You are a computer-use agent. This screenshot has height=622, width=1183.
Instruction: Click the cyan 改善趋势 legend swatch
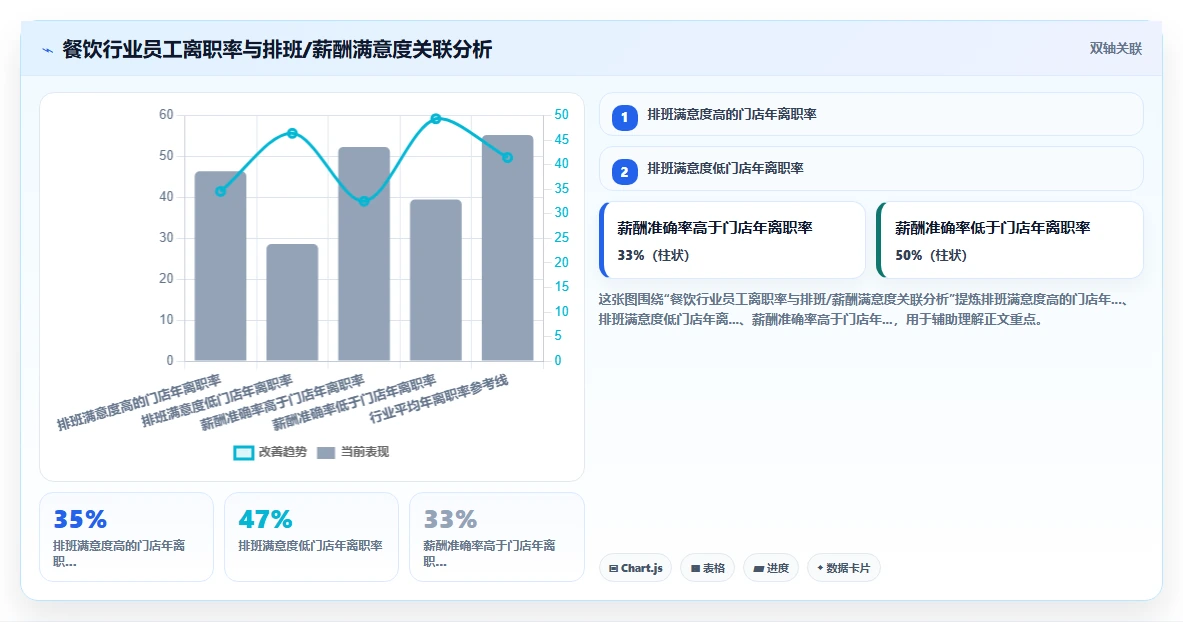pos(244,452)
